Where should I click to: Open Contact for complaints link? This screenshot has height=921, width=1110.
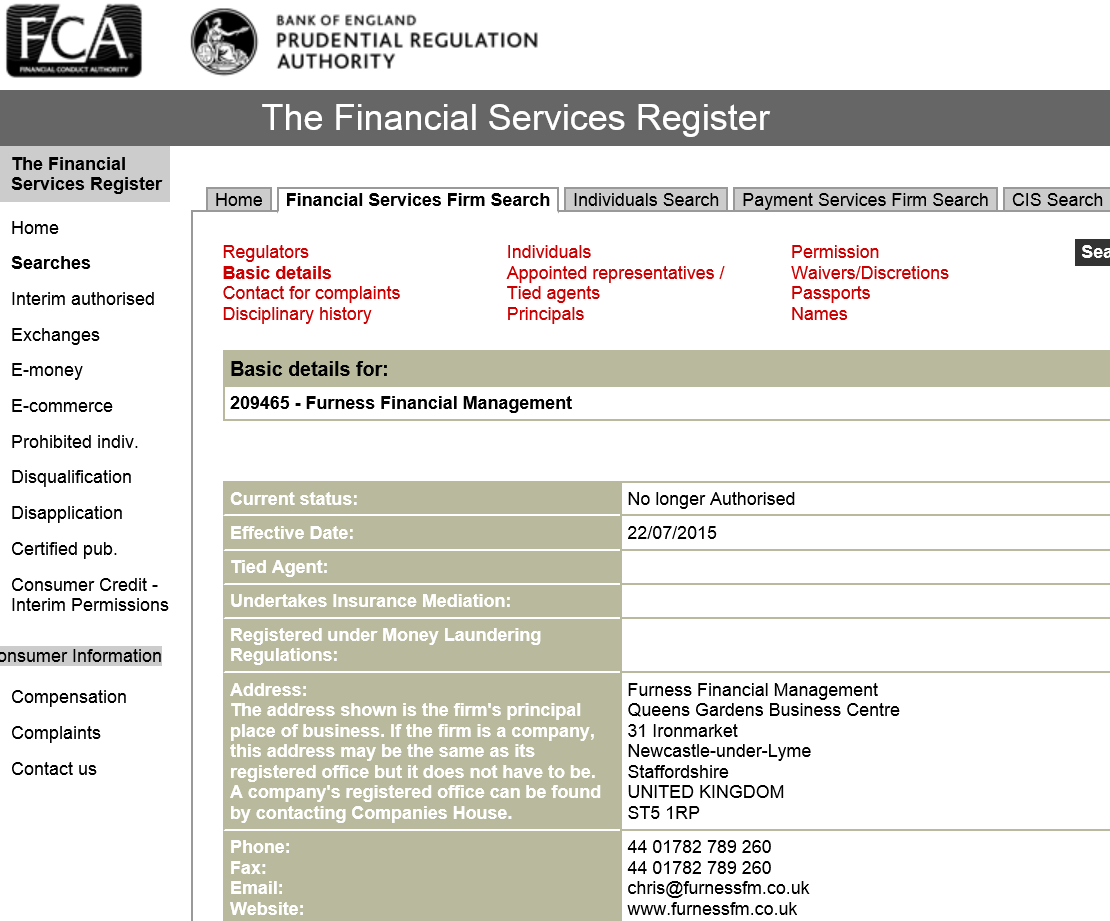tap(311, 293)
